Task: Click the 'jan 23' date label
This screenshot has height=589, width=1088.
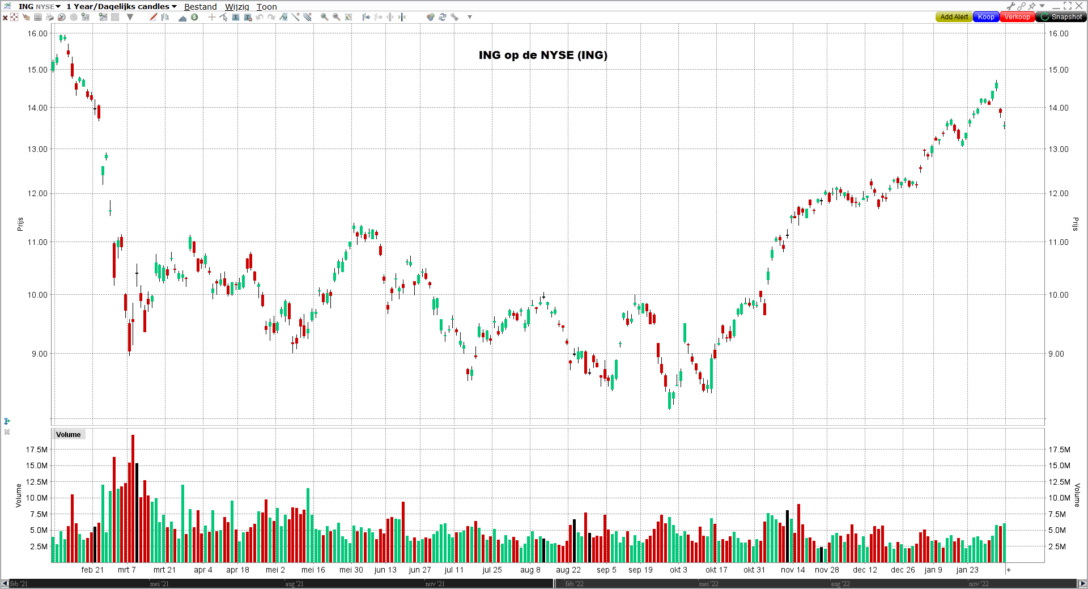Action: click(x=967, y=570)
